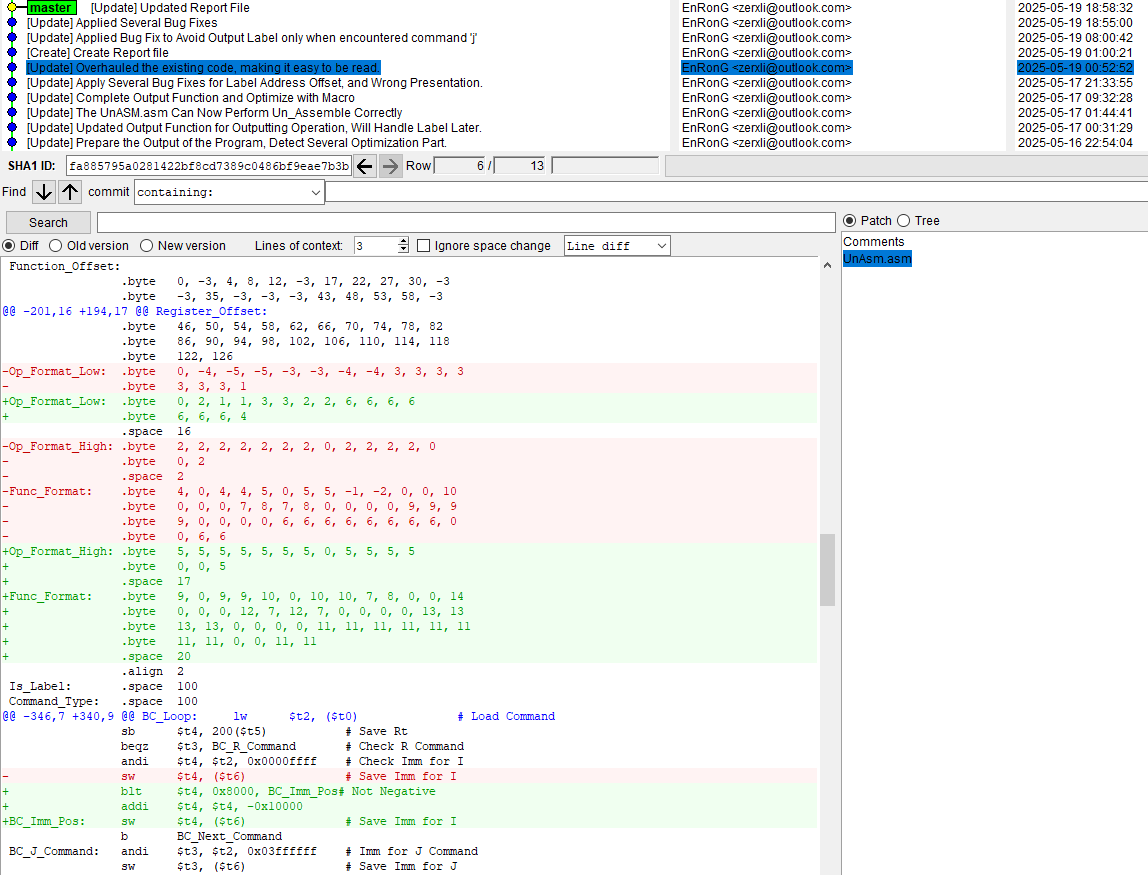This screenshot has height=875, width=1148.
Task: Find previous commit with up arrow
Action: 70,192
